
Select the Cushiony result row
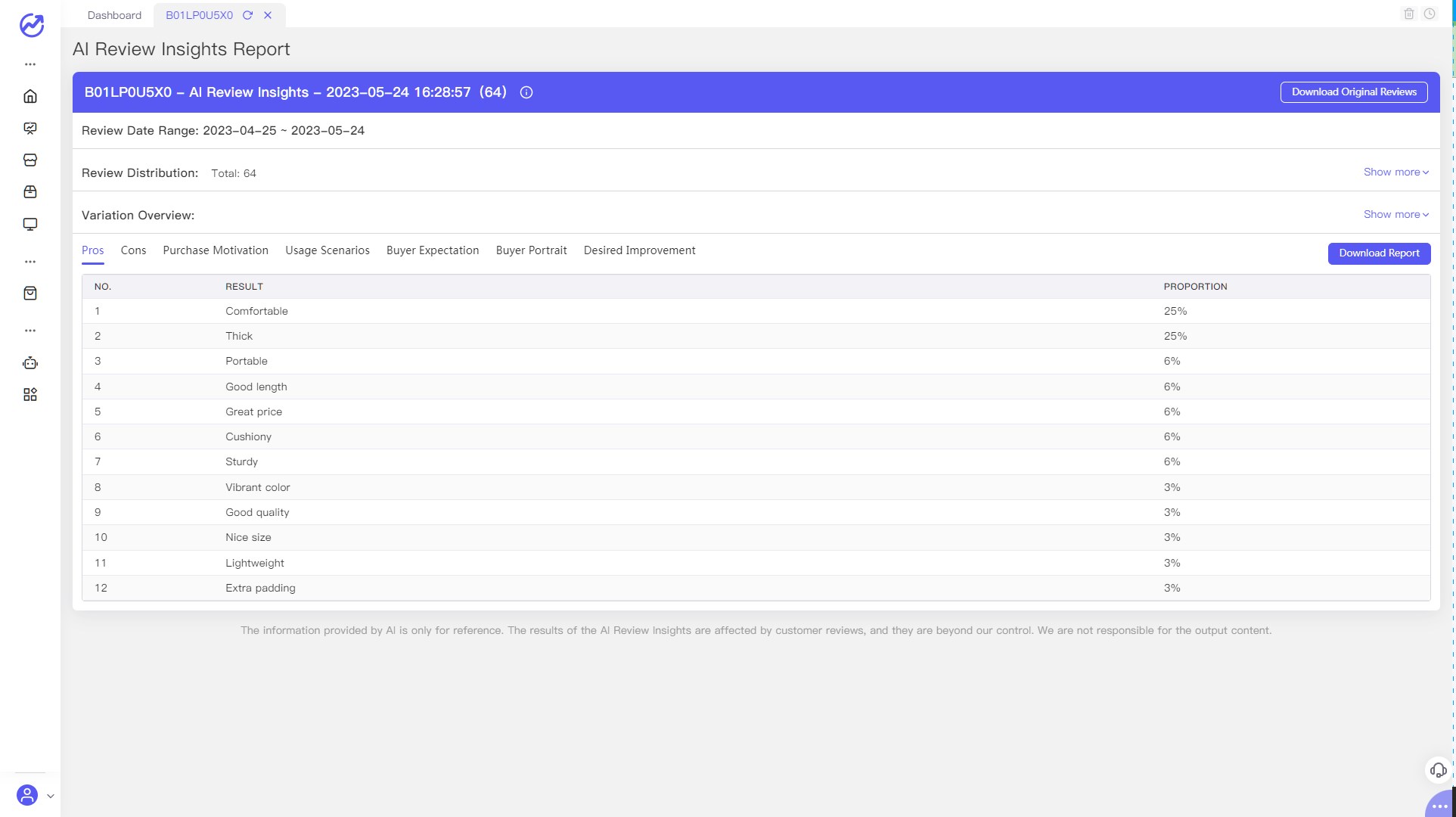756,436
